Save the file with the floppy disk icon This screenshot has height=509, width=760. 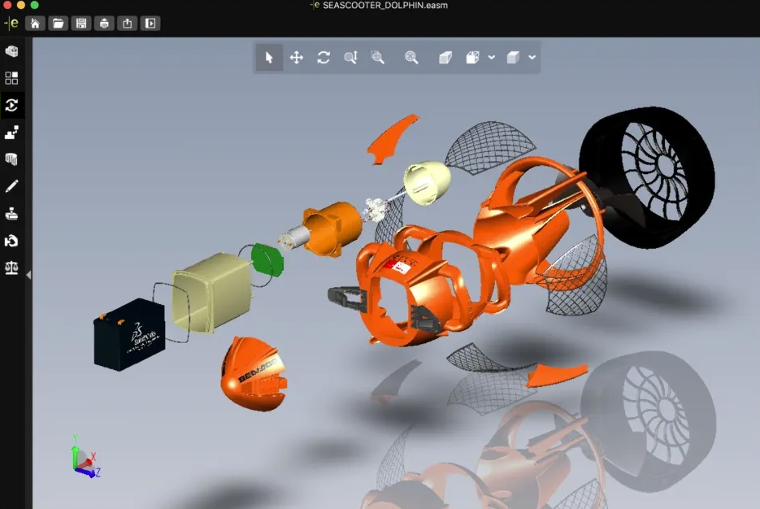pyautogui.click(x=81, y=23)
